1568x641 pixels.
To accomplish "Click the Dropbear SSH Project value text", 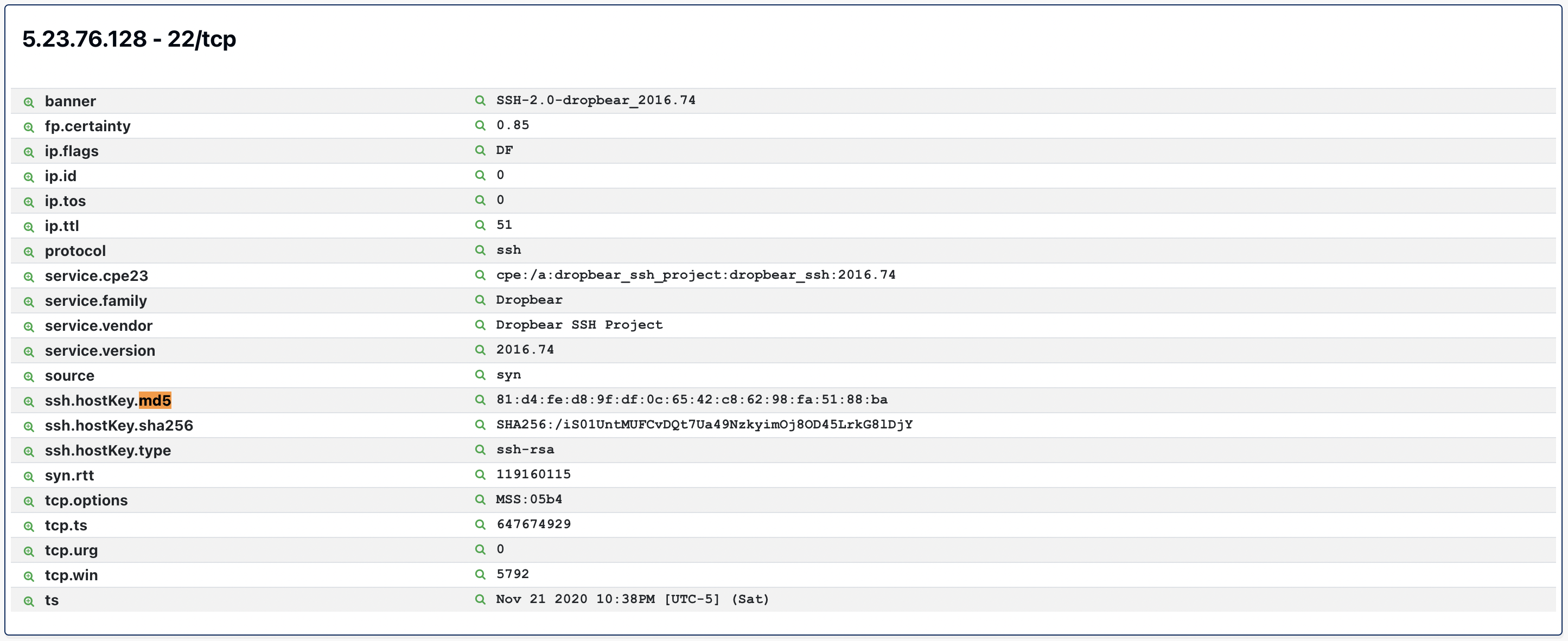I will [x=579, y=325].
